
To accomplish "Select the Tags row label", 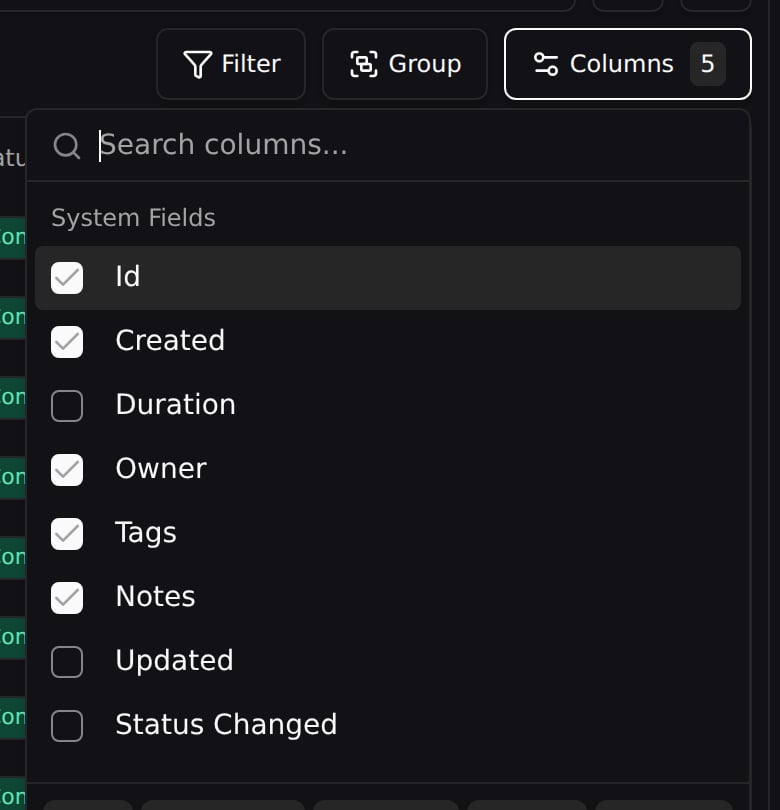I will (x=146, y=533).
